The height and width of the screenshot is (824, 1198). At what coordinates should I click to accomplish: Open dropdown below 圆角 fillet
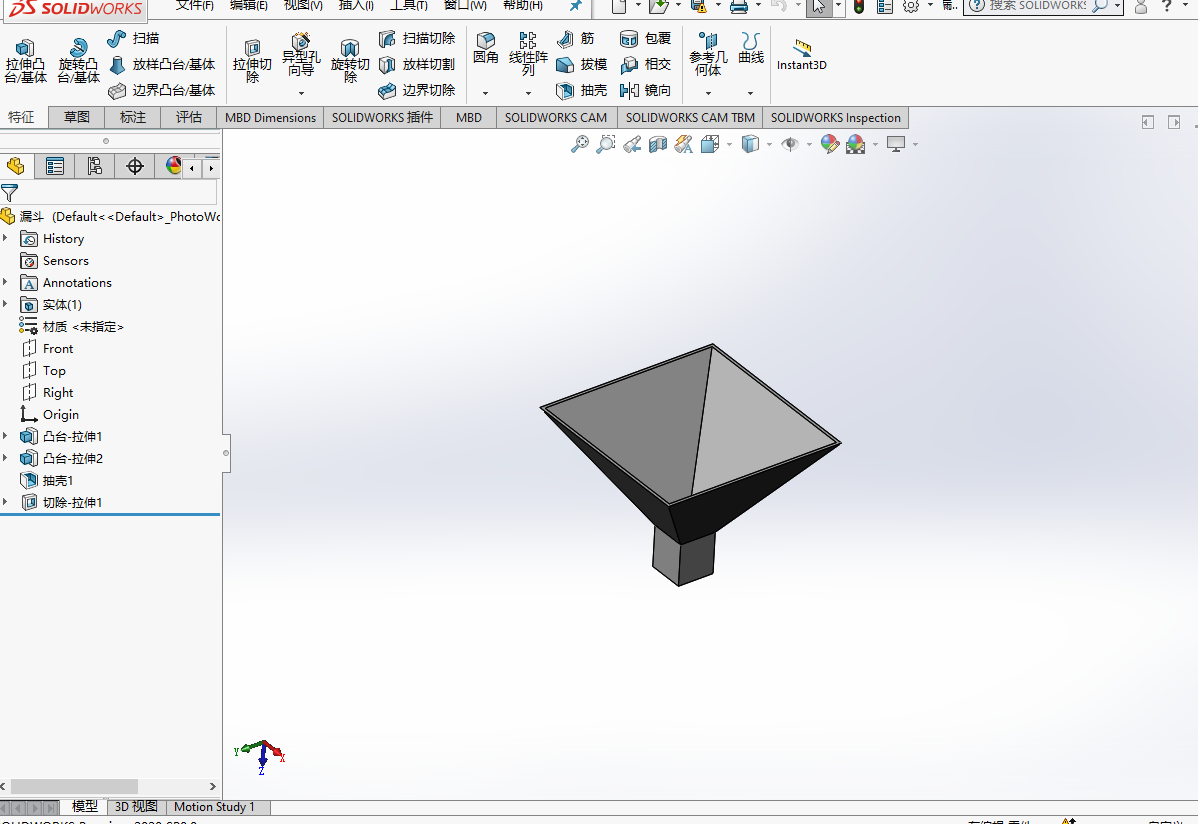coord(485,93)
